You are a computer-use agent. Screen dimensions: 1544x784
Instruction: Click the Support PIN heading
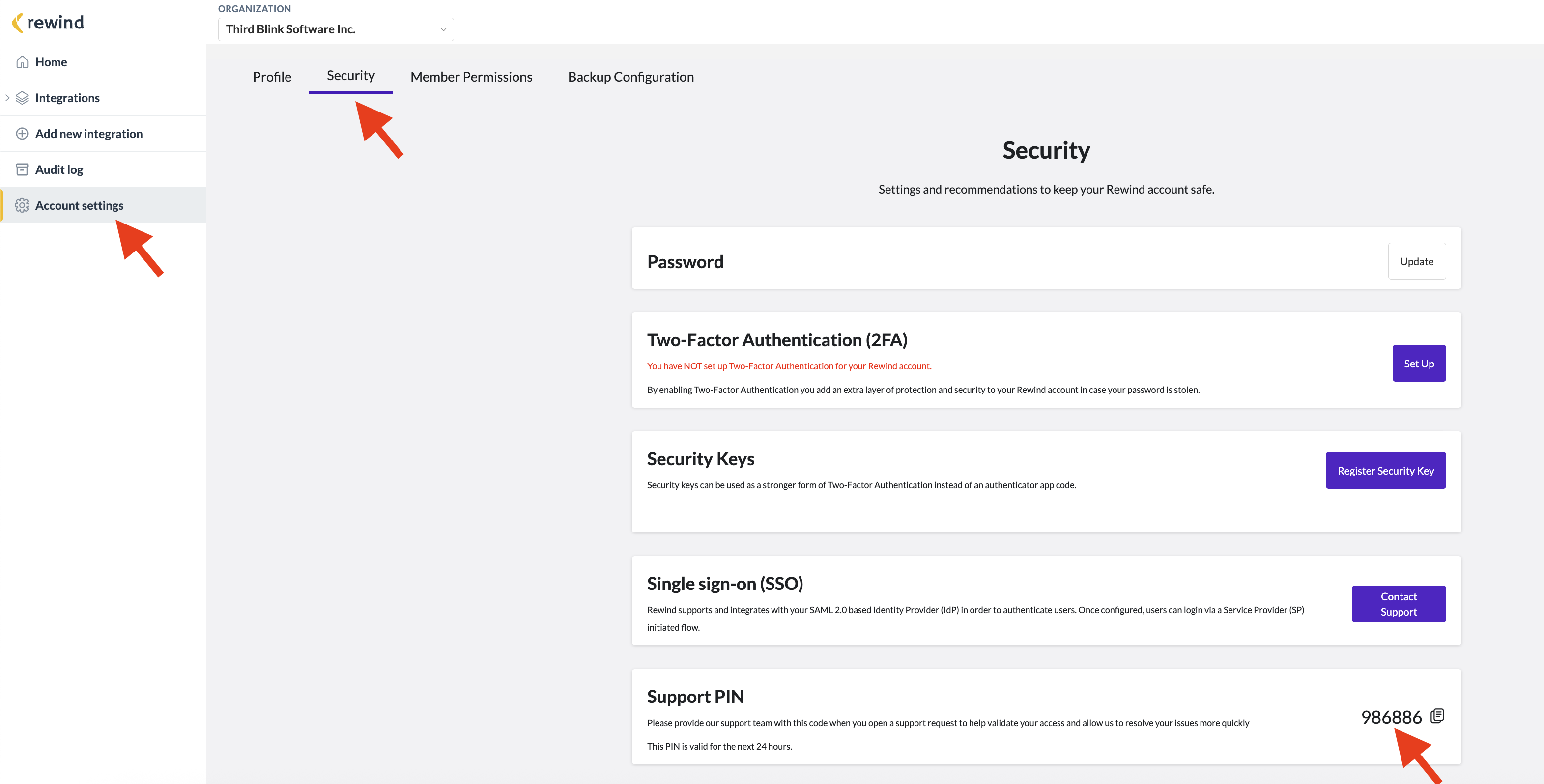[695, 697]
